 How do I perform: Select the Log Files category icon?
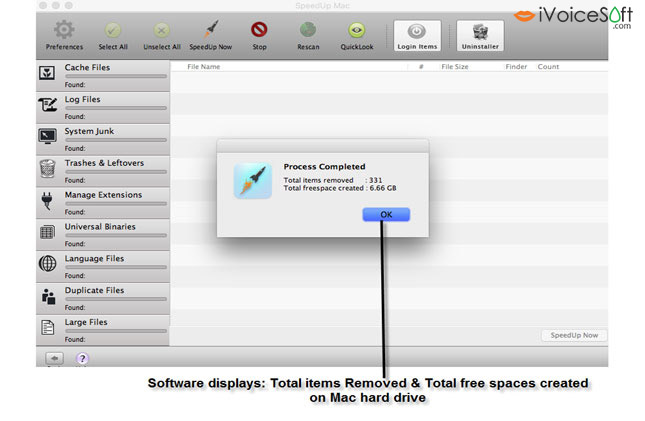pos(48,105)
